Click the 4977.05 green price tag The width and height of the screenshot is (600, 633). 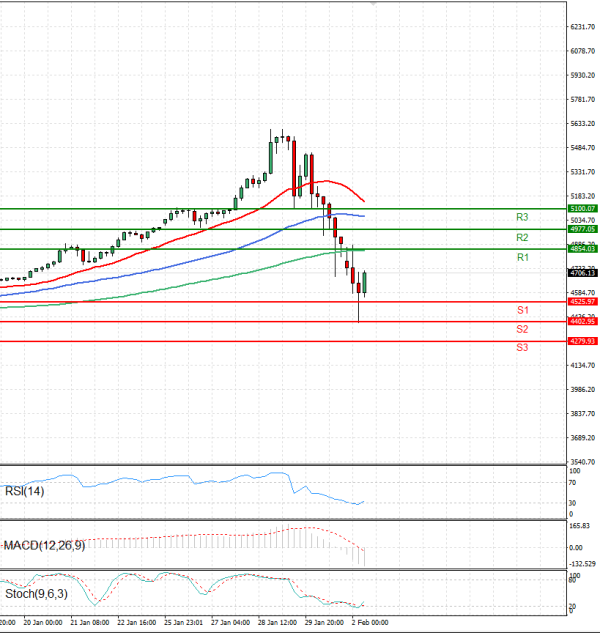click(x=583, y=229)
